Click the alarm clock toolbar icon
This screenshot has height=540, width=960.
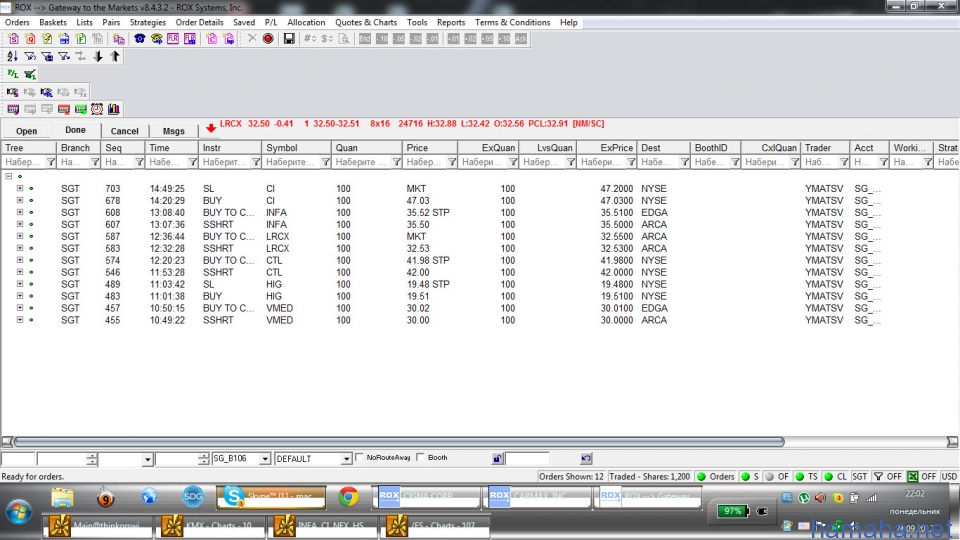tap(97, 109)
